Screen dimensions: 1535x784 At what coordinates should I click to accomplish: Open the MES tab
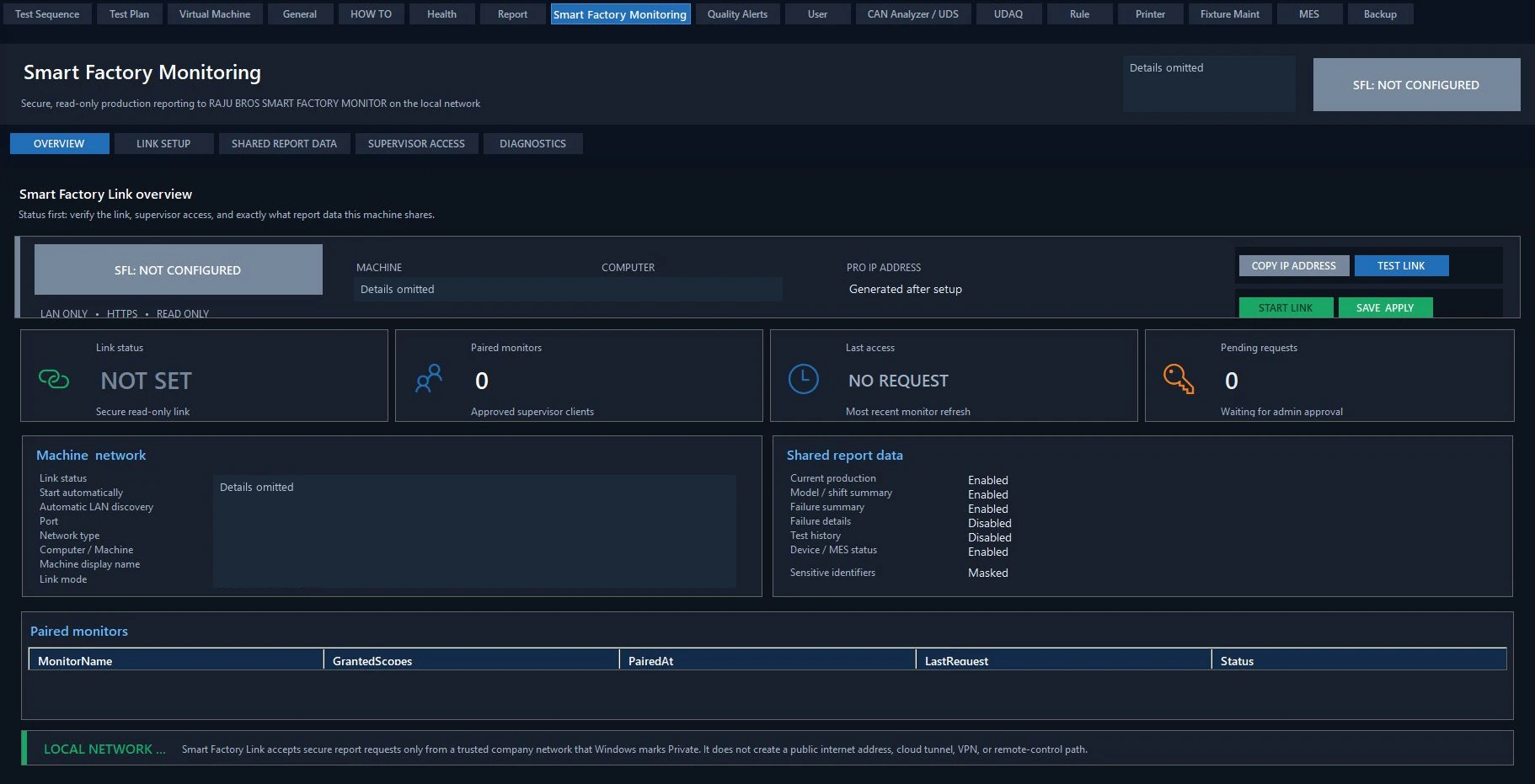(x=1309, y=14)
